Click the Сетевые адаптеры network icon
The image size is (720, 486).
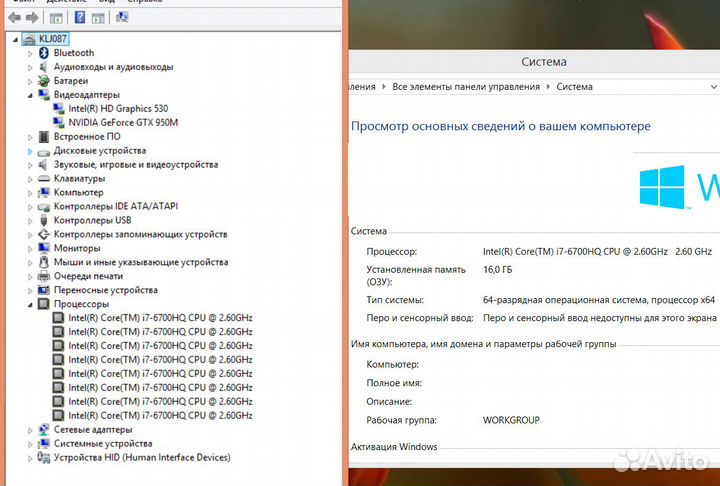point(44,429)
